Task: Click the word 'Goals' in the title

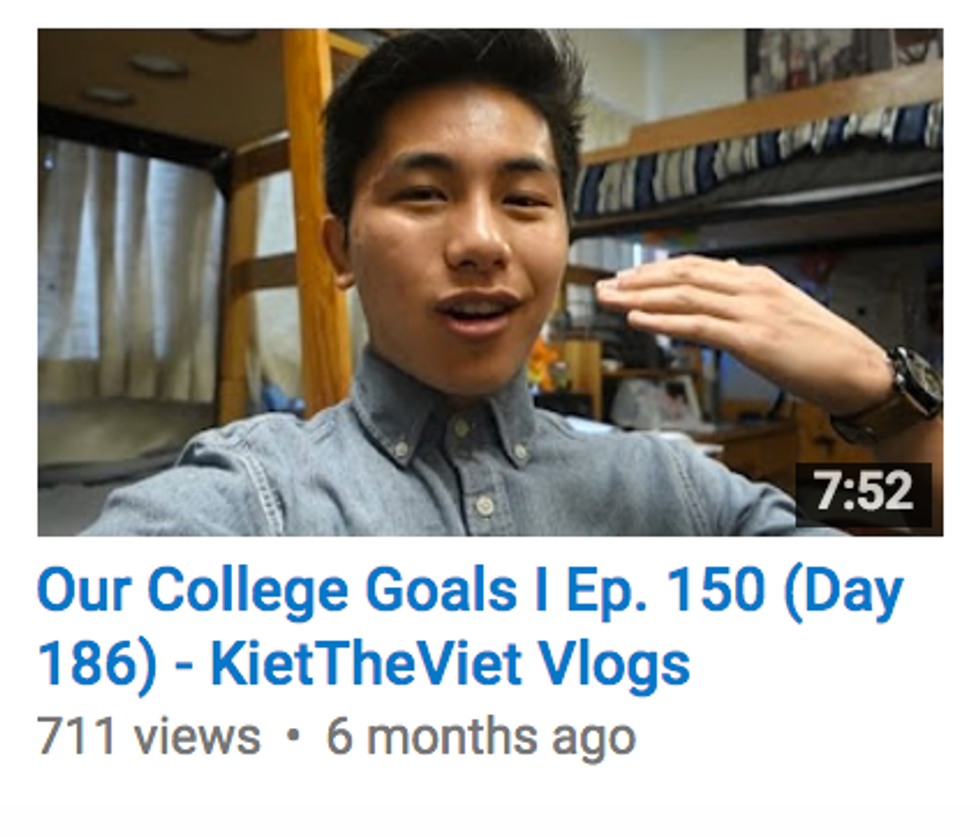Action: 441,591
